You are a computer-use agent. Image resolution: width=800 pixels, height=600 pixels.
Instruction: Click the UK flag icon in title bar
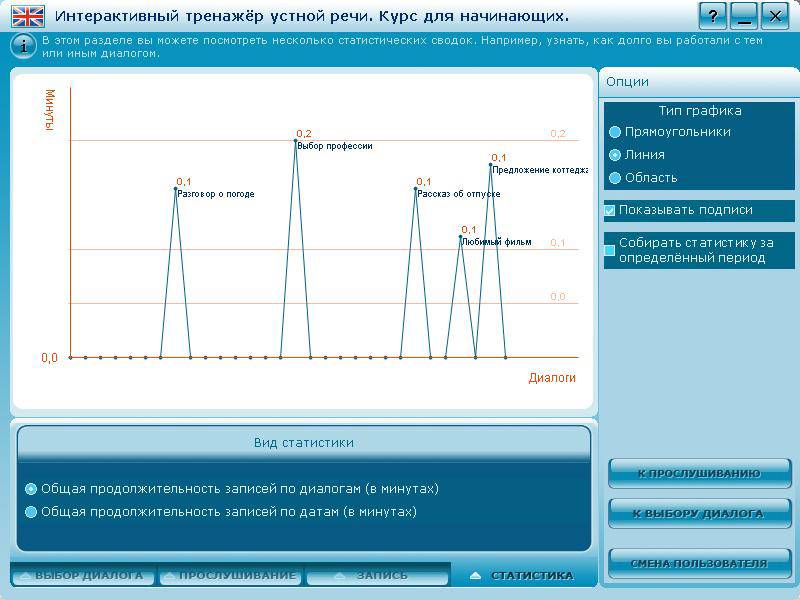(28, 16)
